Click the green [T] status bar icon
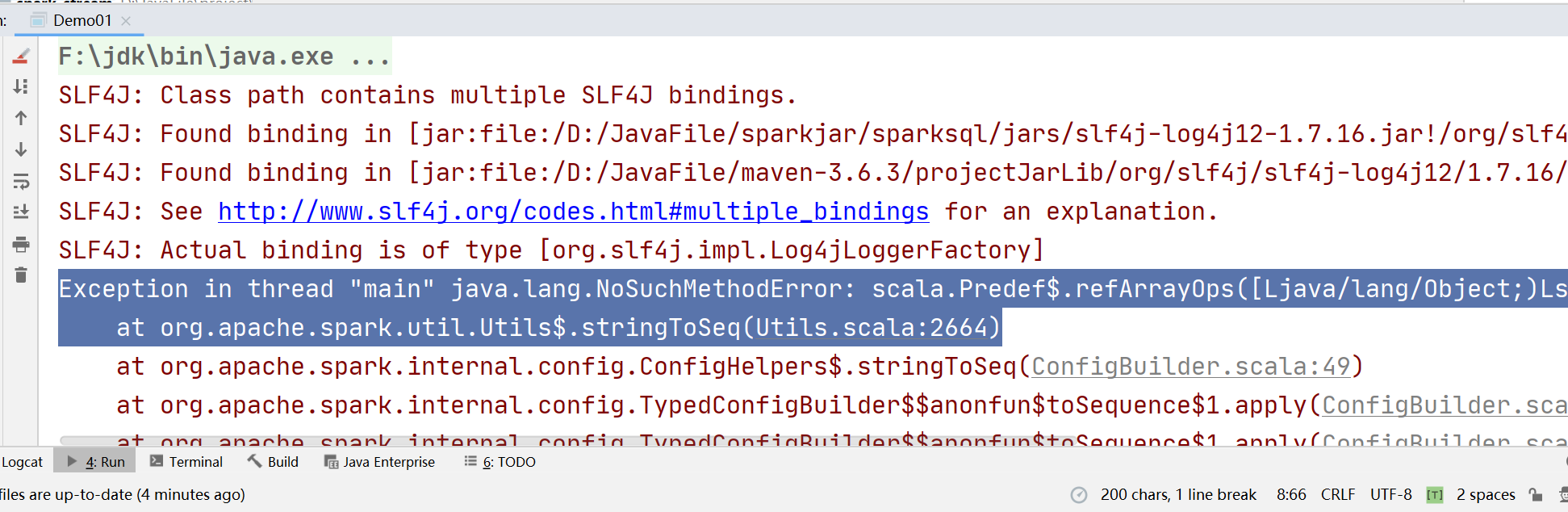Screen dimensions: 1568x512 [x=1434, y=495]
